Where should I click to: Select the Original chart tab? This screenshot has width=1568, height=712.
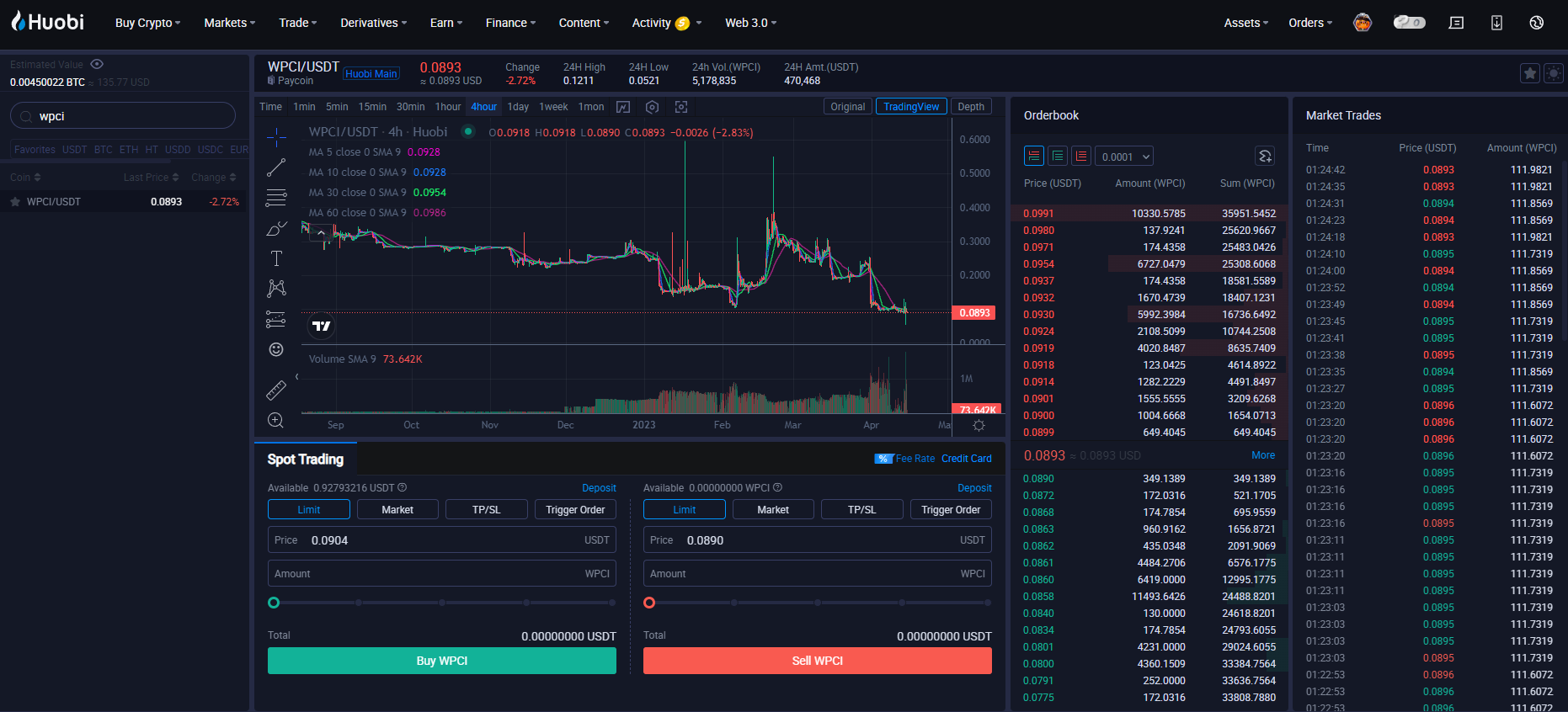pos(847,107)
